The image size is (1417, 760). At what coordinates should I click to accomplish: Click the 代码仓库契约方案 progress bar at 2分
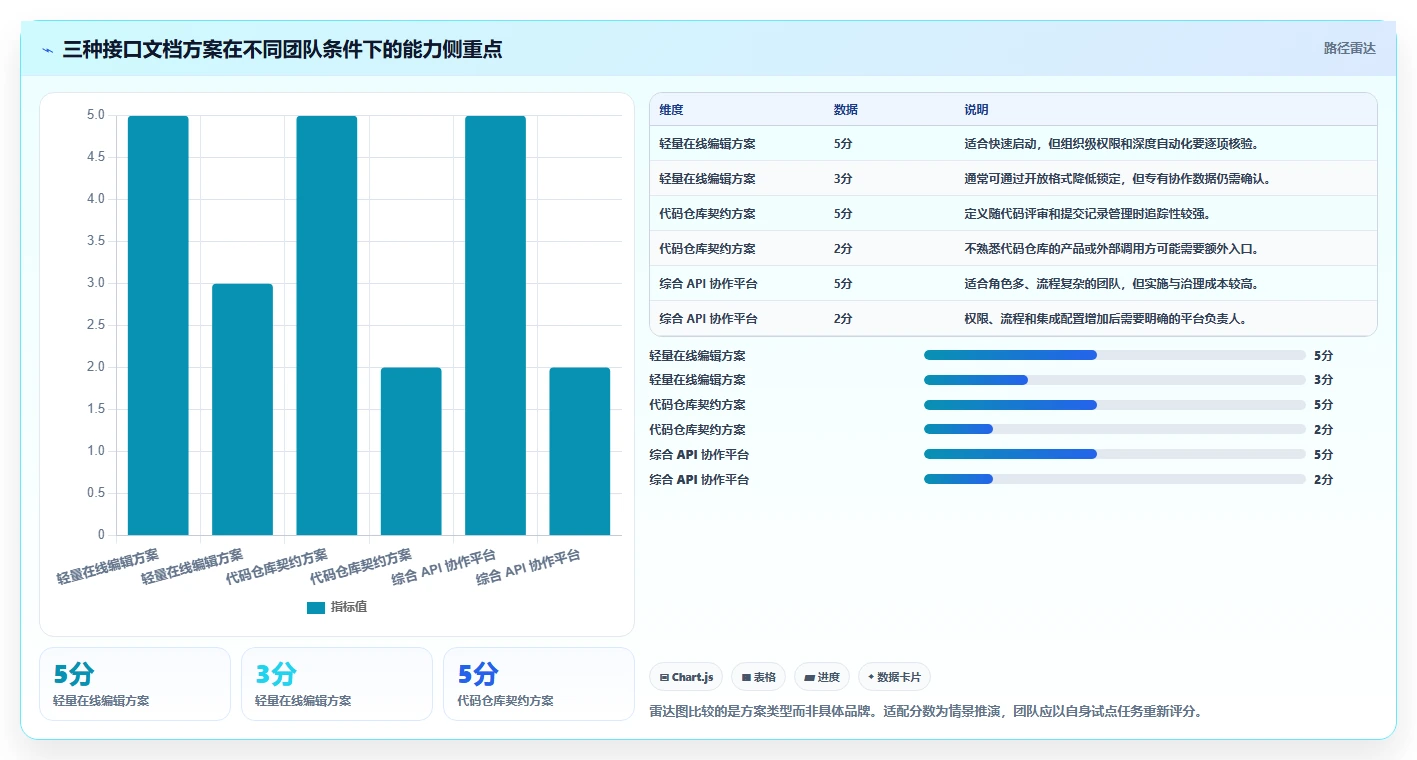click(x=1115, y=430)
